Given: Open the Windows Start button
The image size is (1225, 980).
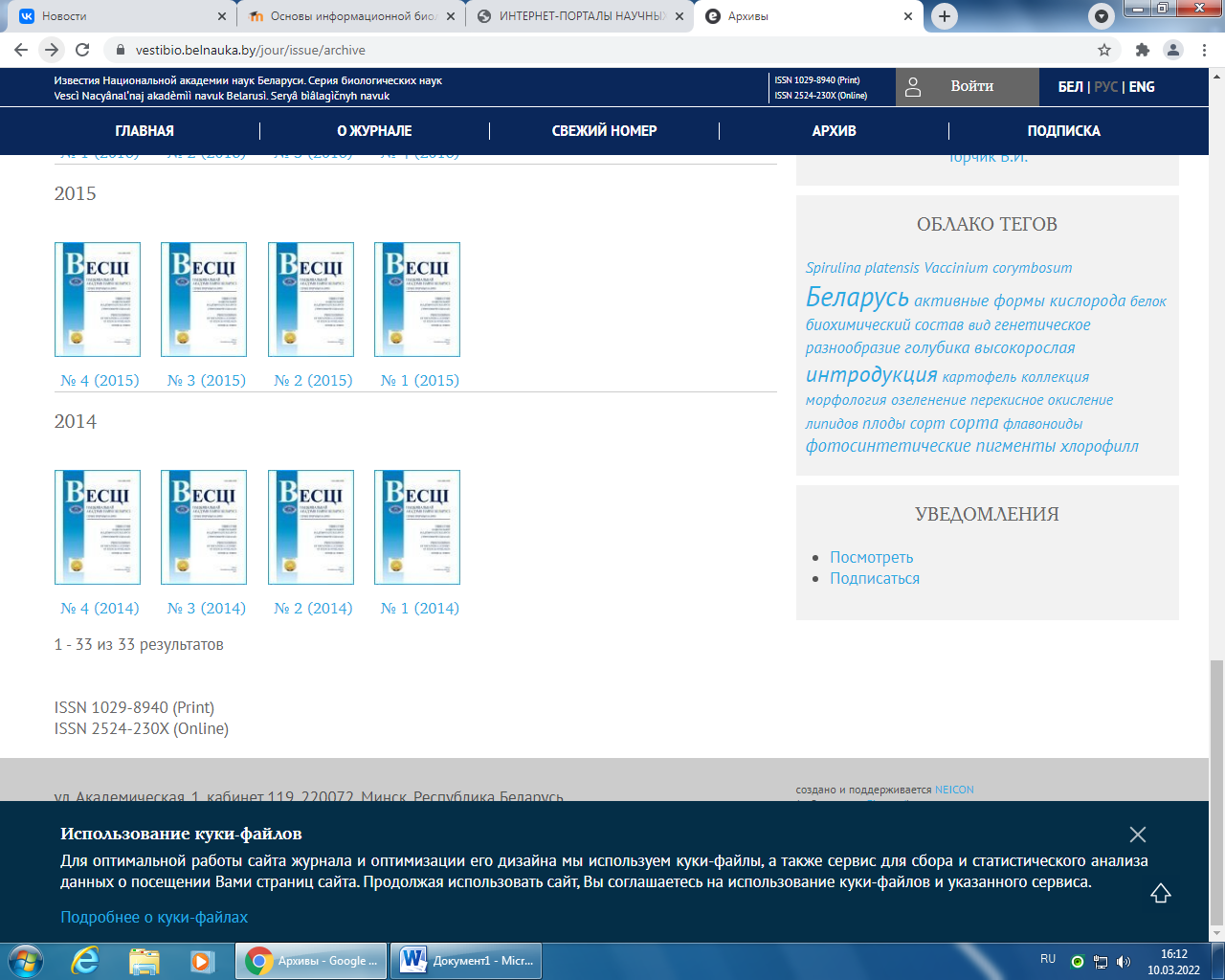Looking at the screenshot, I should pos(25,960).
